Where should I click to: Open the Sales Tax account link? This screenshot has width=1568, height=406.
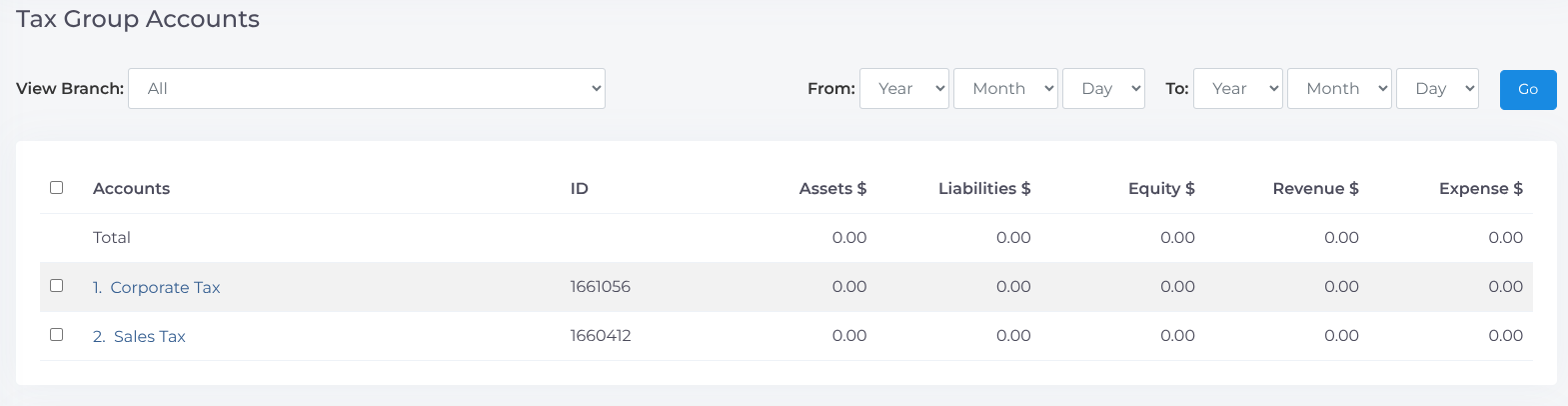click(149, 337)
